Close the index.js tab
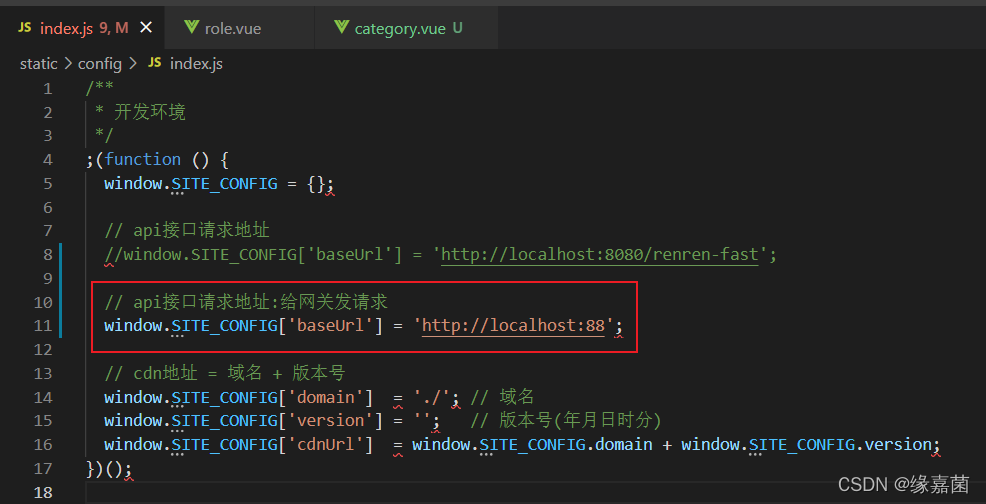 [x=146, y=28]
